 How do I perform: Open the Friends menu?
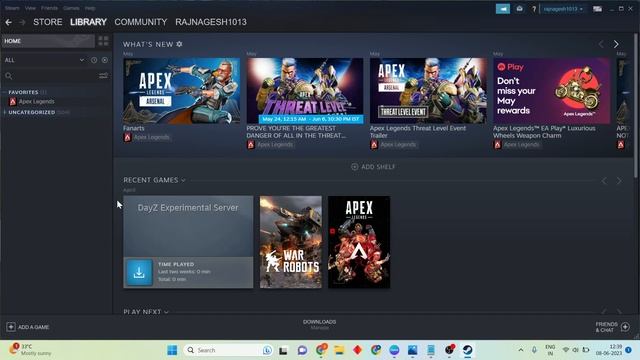49,8
